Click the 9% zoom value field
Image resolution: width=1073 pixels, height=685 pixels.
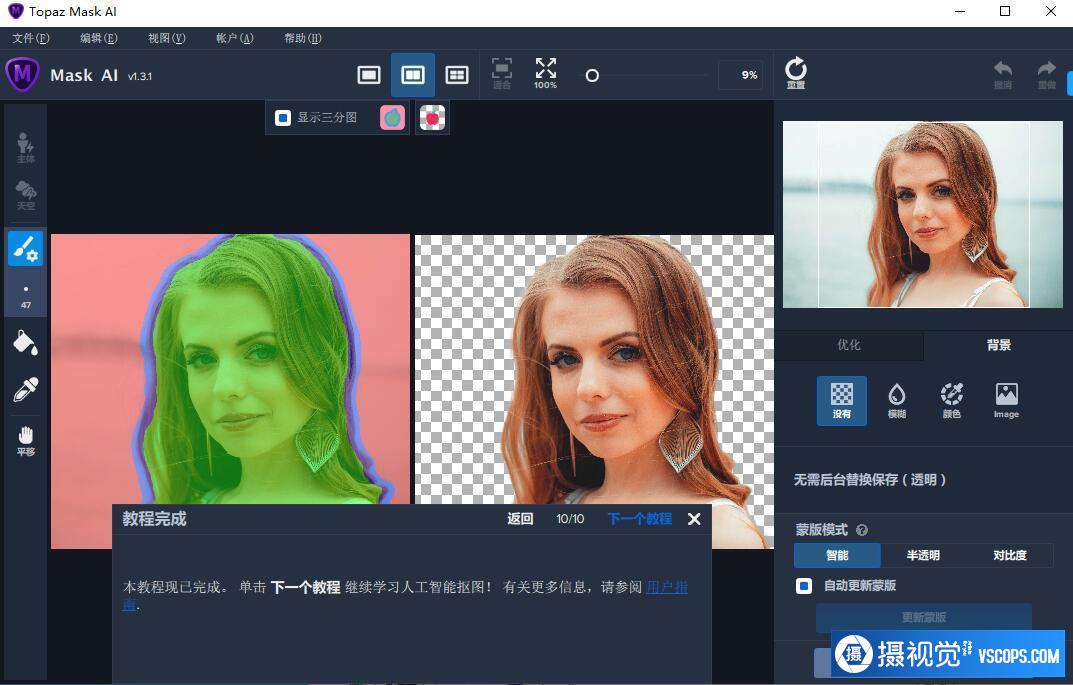[740, 75]
